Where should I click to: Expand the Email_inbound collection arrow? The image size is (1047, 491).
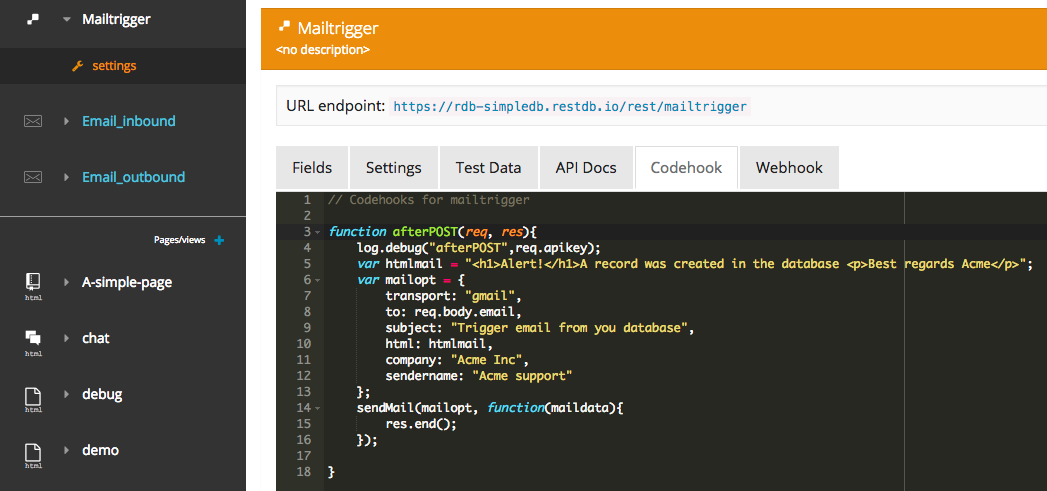point(67,121)
